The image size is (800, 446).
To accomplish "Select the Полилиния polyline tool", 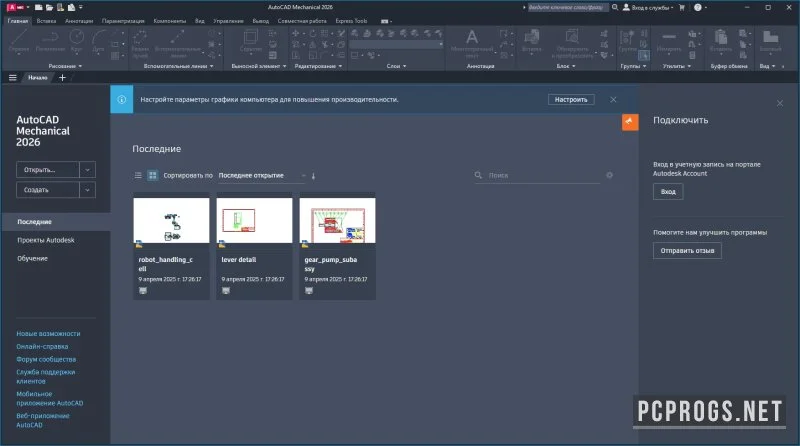I will tap(50, 41).
